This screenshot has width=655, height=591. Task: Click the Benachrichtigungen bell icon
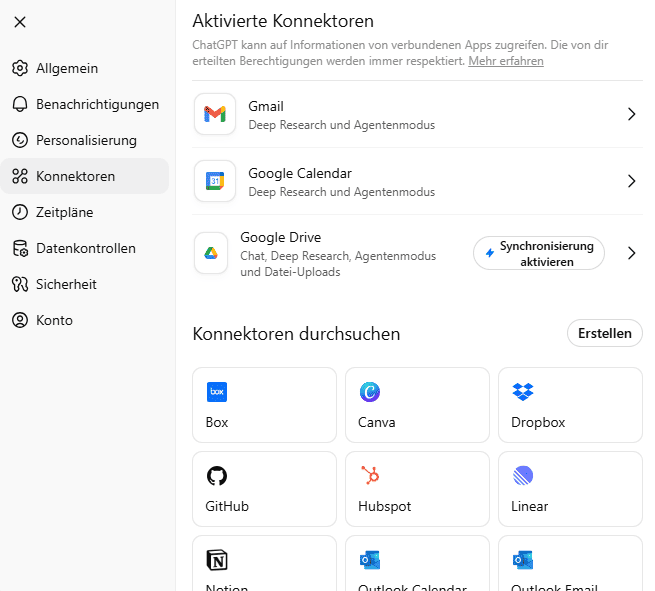click(20, 104)
